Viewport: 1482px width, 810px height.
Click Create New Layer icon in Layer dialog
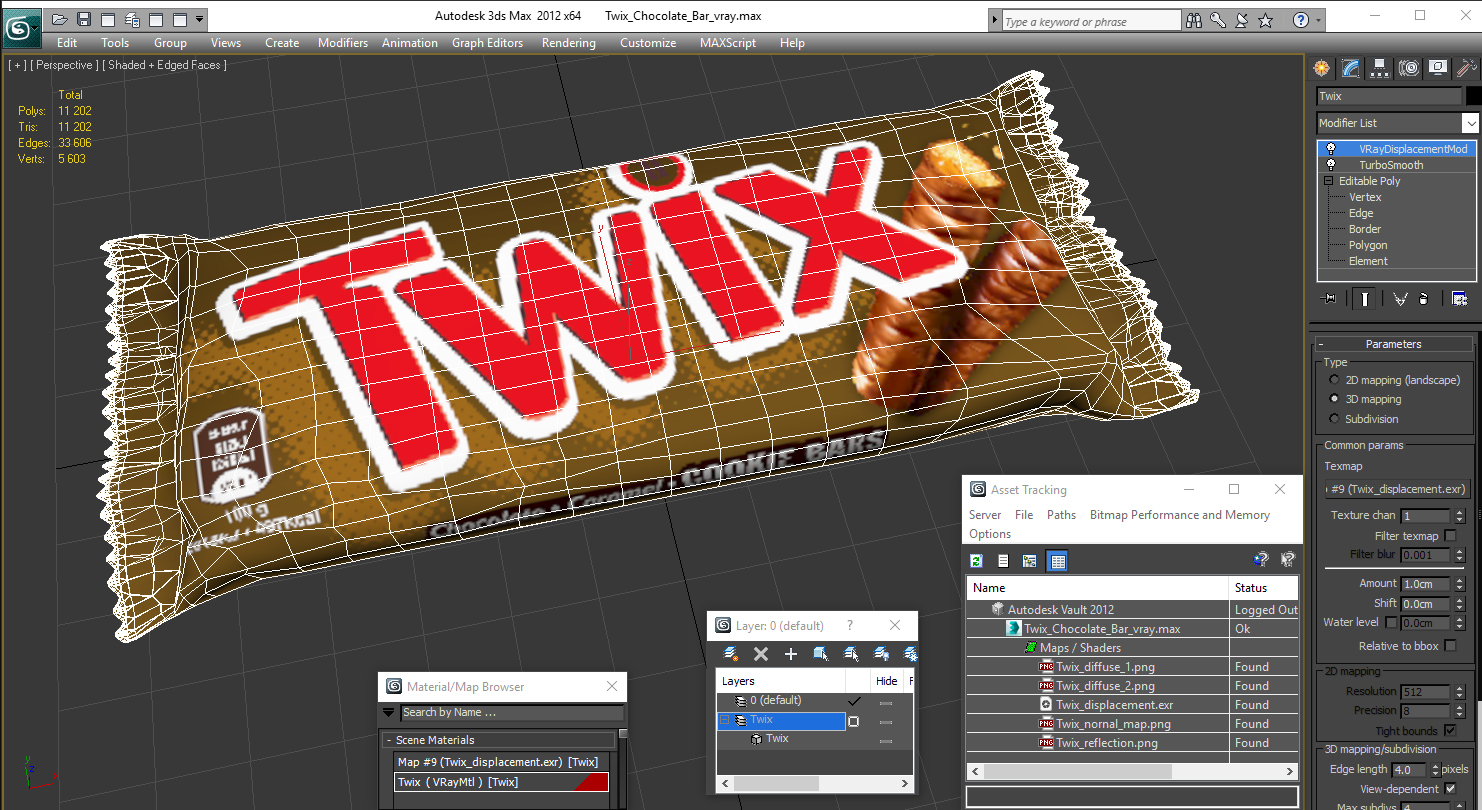tap(731, 654)
